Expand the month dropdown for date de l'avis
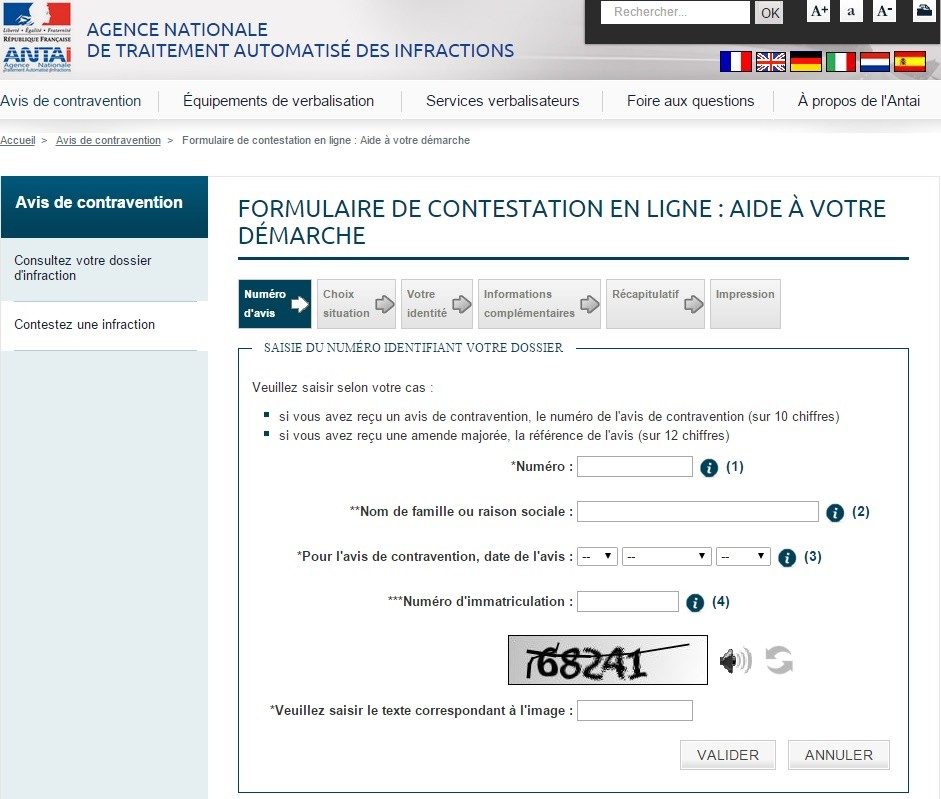This screenshot has width=941, height=799. coord(666,557)
